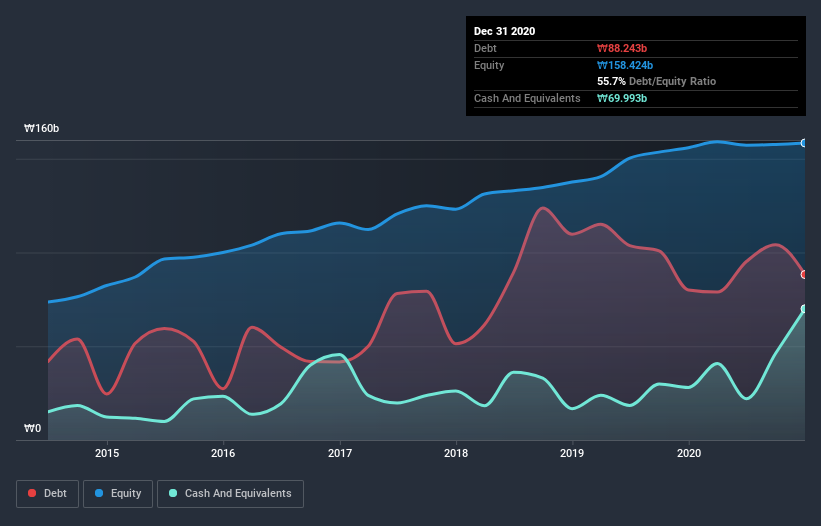
Task: Select the blue Equity endpoint marker on chart
Action: tap(804, 143)
